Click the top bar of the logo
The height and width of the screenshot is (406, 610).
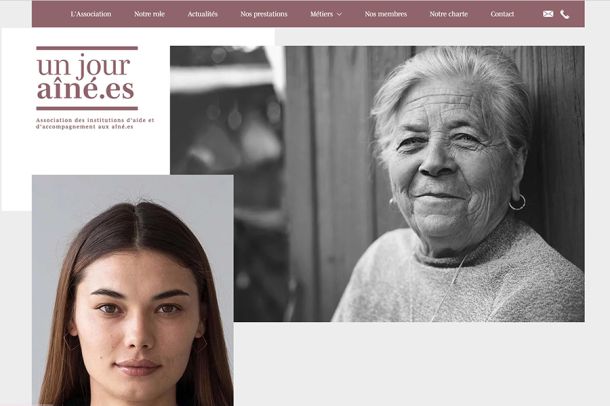point(87,48)
